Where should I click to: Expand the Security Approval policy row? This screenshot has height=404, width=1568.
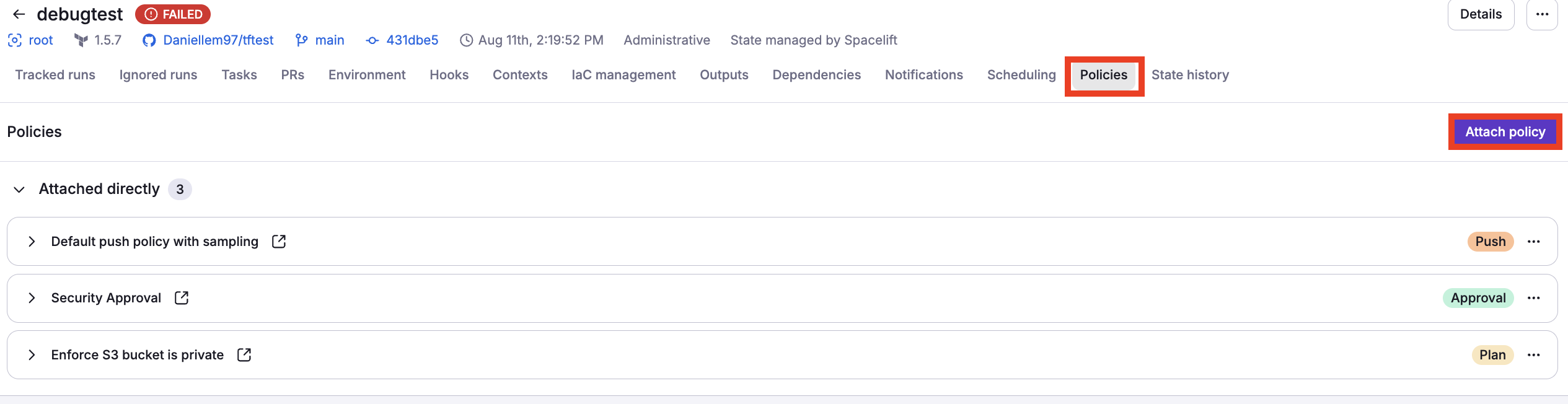point(32,298)
